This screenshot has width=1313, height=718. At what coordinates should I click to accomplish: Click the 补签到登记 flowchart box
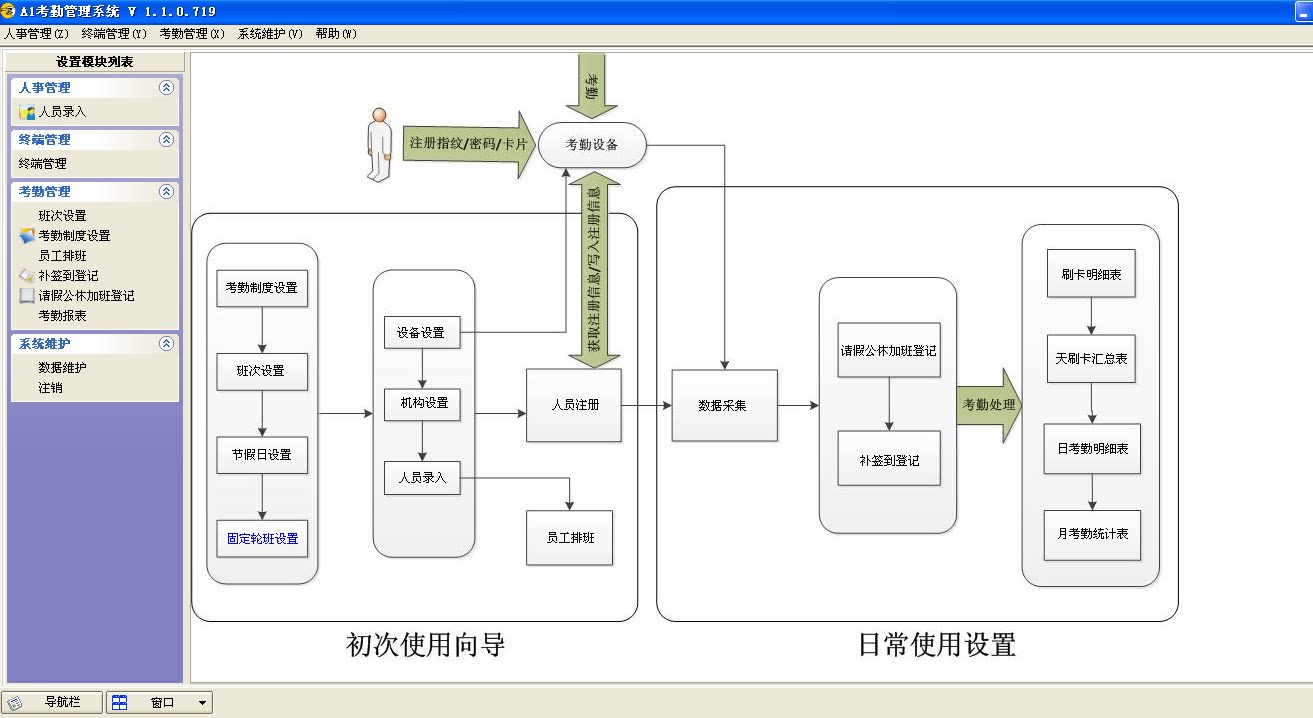889,458
